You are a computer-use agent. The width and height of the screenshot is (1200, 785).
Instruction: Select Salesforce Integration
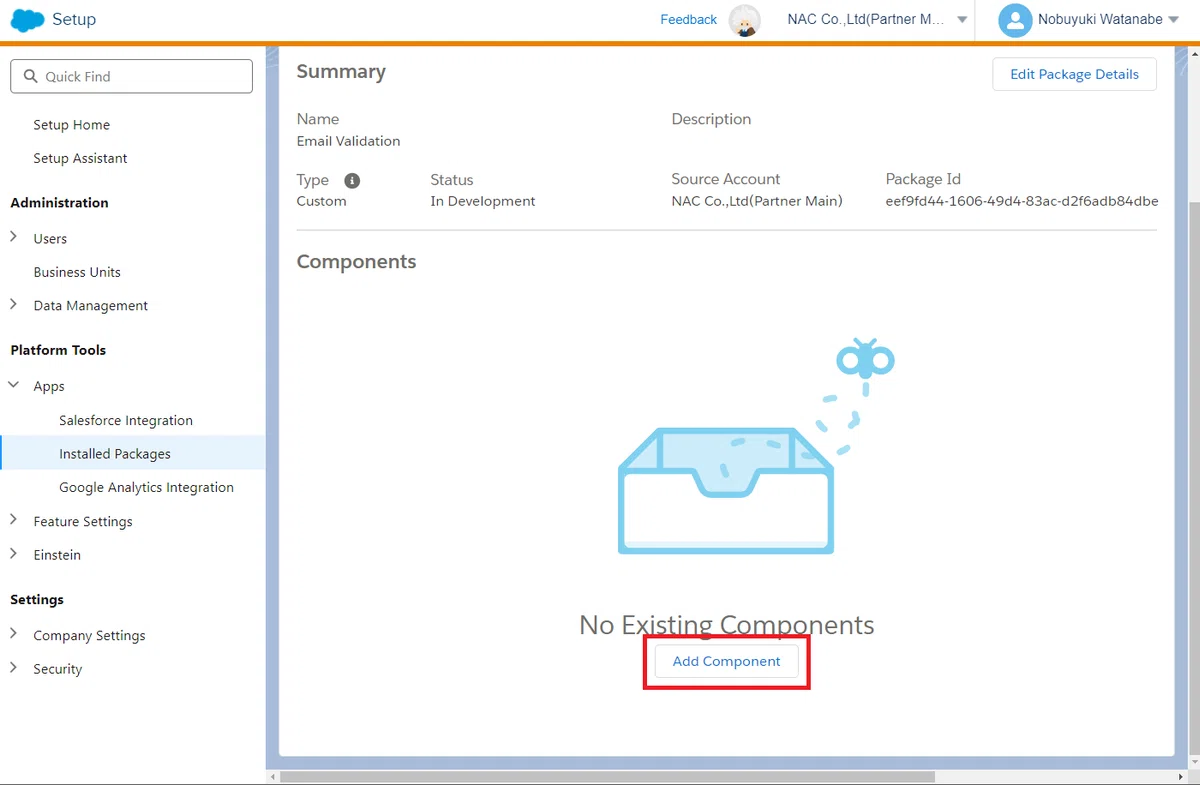126,420
